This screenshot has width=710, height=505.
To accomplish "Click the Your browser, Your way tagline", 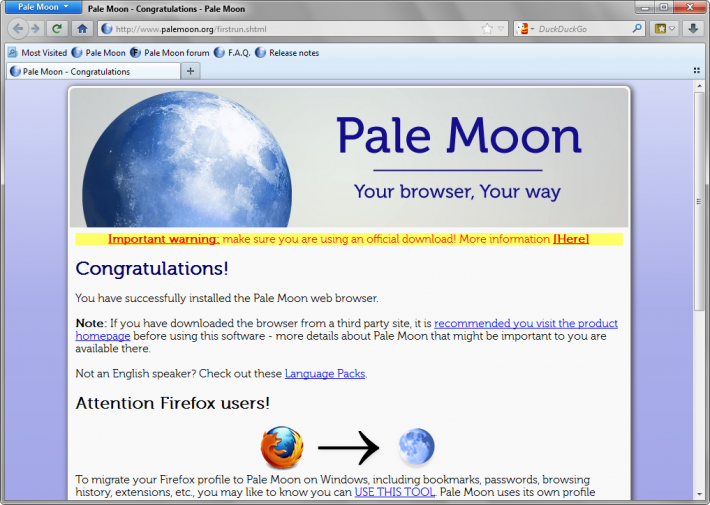I will pyautogui.click(x=457, y=192).
